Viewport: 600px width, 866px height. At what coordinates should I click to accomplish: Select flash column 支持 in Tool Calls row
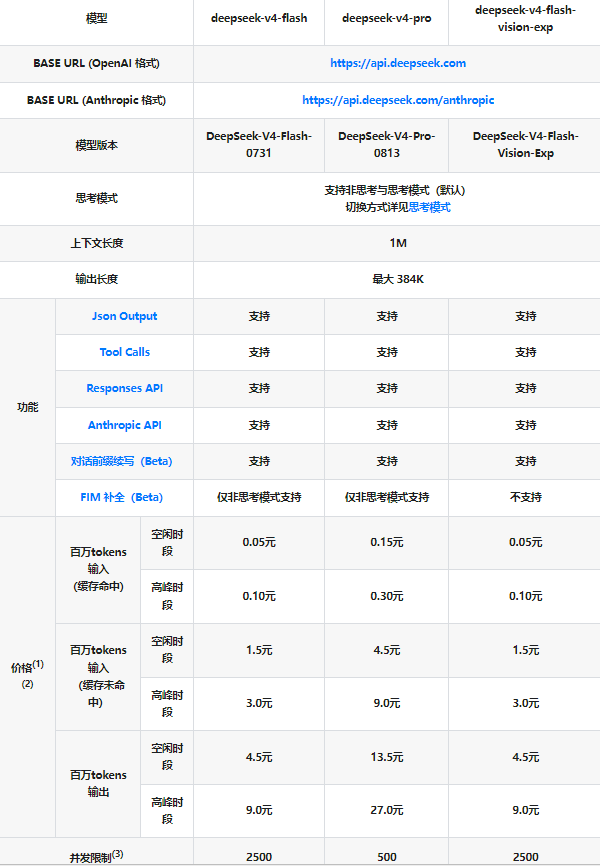pyautogui.click(x=259, y=352)
